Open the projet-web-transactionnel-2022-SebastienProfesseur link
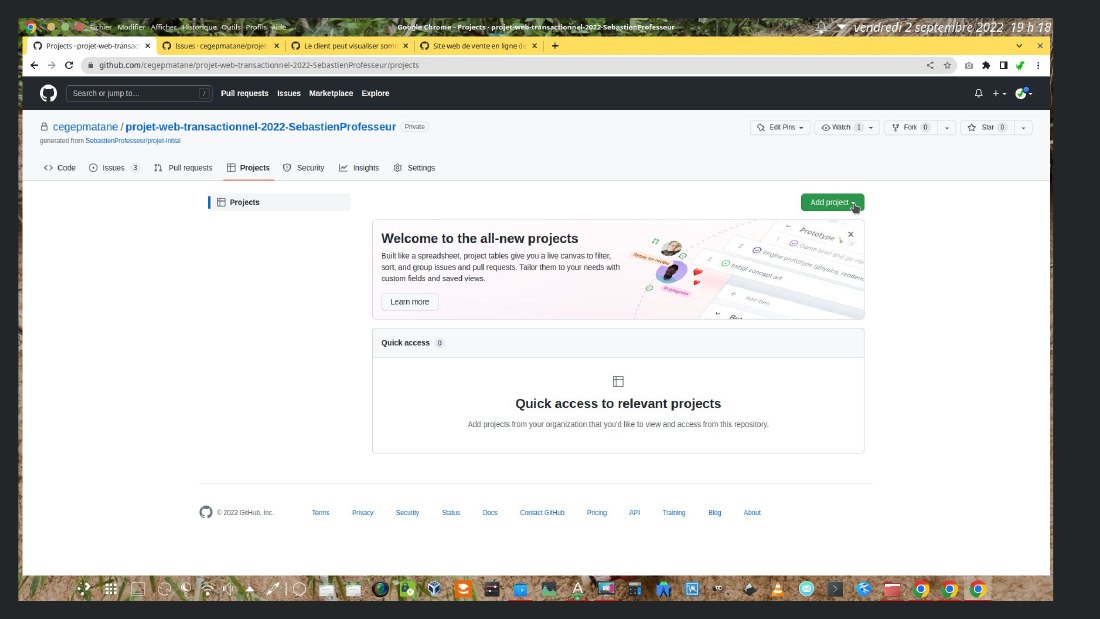Viewport: 1100px width, 619px height. click(x=260, y=127)
